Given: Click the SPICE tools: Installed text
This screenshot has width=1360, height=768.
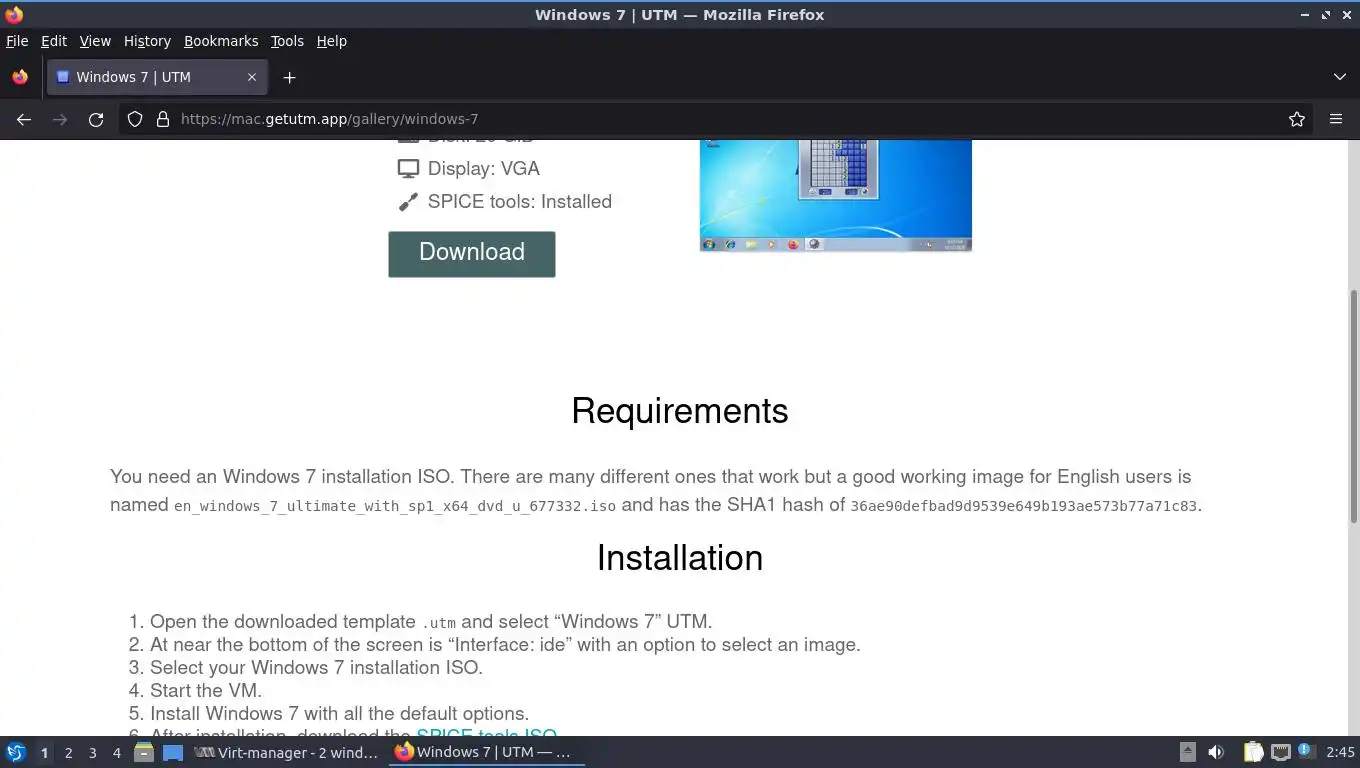Looking at the screenshot, I should click(520, 202).
